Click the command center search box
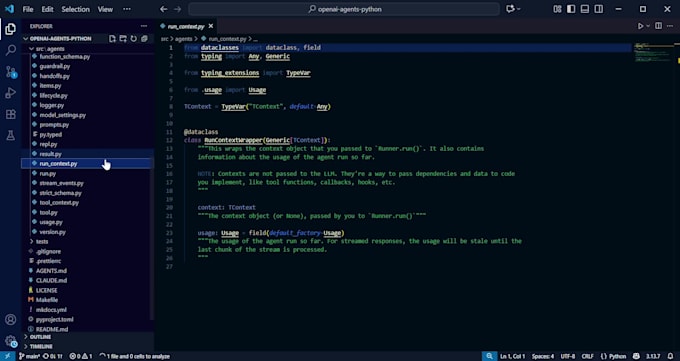 coord(344,9)
